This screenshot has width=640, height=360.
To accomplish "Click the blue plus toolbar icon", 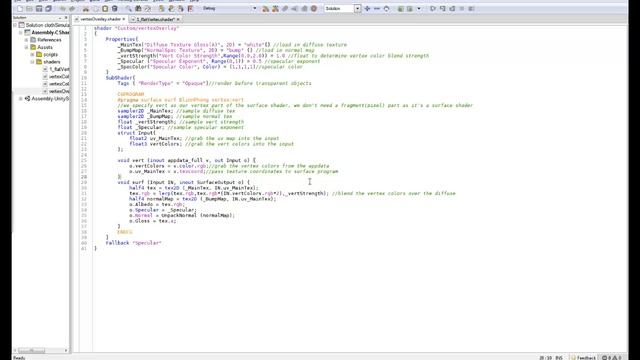I will click(367, 9).
